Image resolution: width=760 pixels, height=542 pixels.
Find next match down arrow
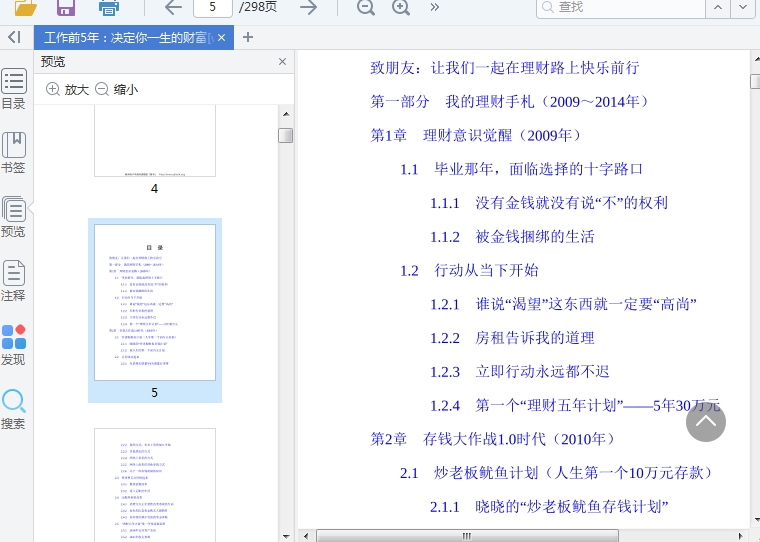pos(743,7)
